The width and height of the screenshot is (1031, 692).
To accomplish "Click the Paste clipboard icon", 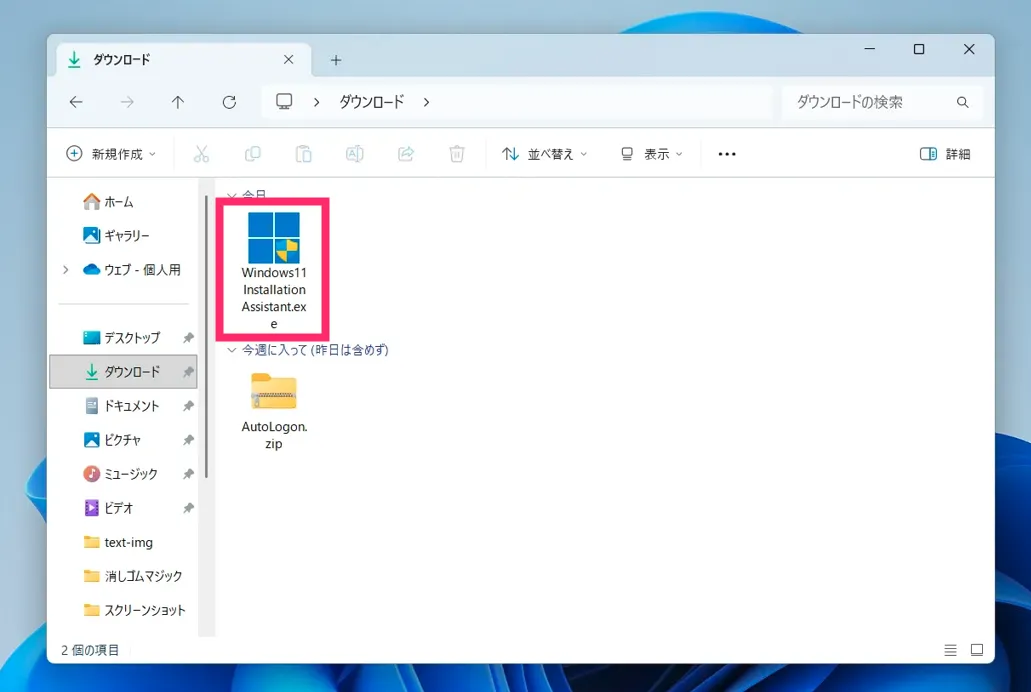I will coord(303,154).
